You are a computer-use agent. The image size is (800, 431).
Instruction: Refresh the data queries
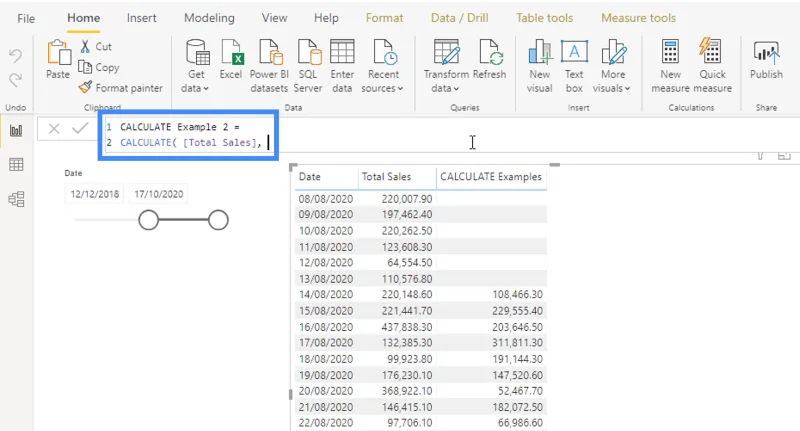(489, 60)
